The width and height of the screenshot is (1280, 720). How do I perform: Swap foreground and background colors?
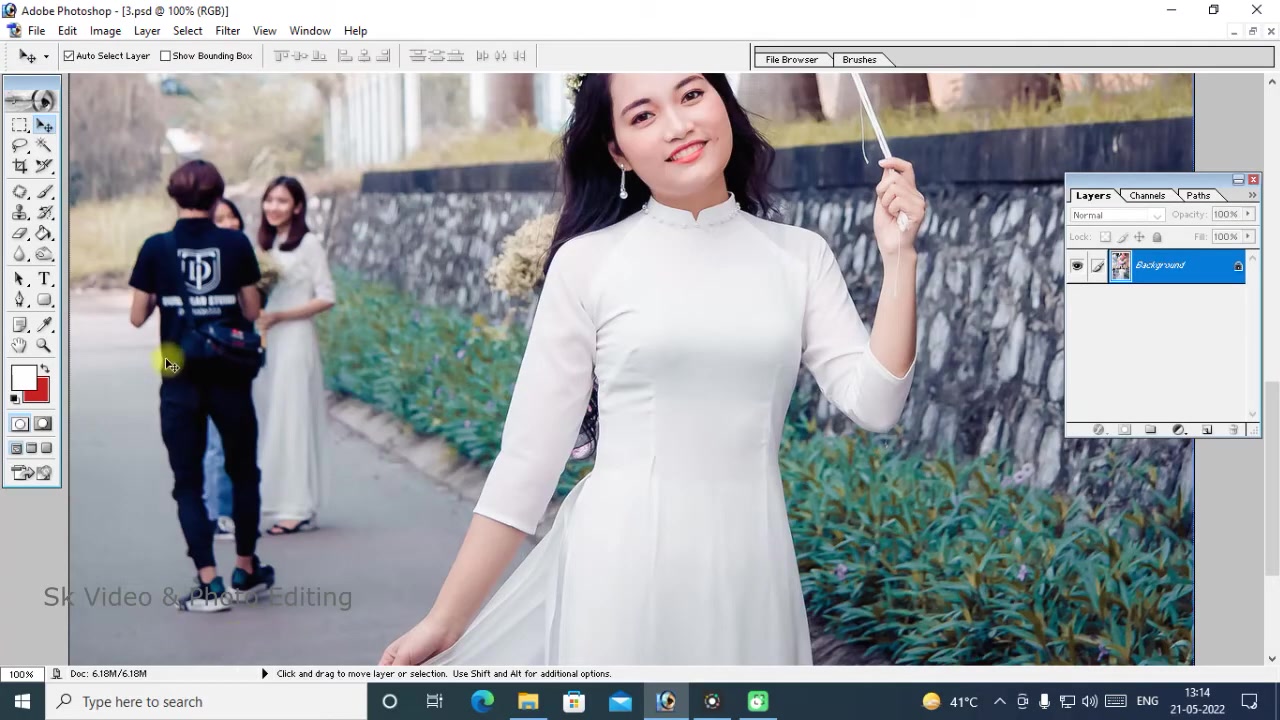coord(45,369)
